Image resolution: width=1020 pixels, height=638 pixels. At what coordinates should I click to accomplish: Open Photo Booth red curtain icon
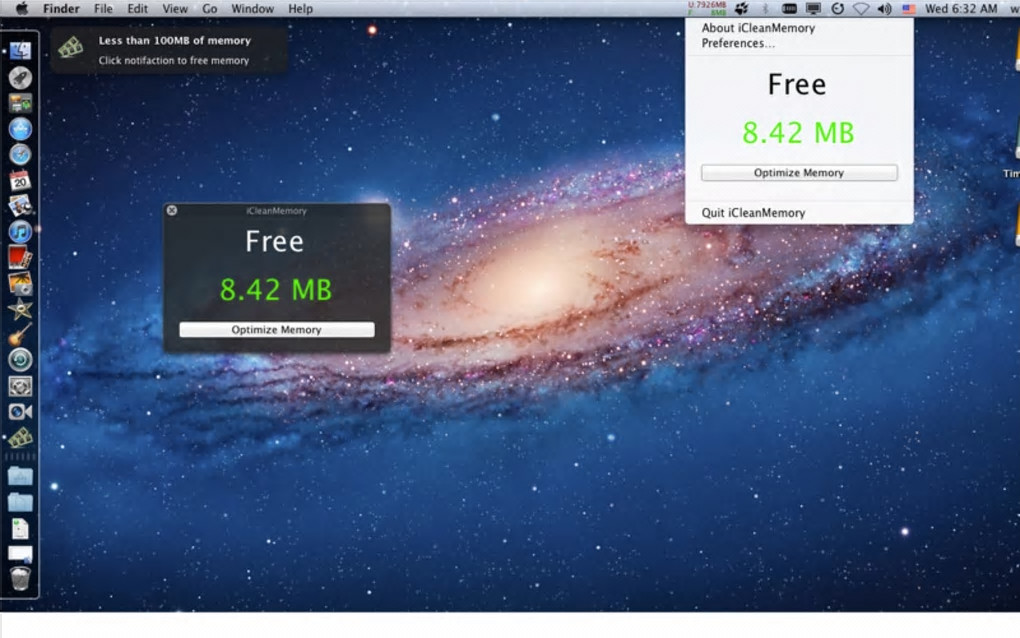tap(20, 258)
